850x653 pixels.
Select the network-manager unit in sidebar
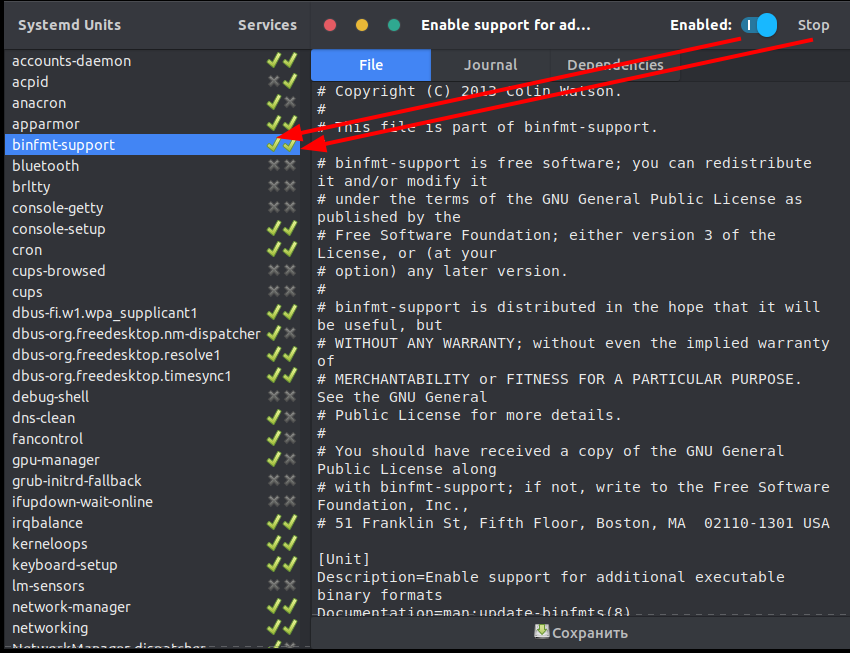[x=71, y=606]
